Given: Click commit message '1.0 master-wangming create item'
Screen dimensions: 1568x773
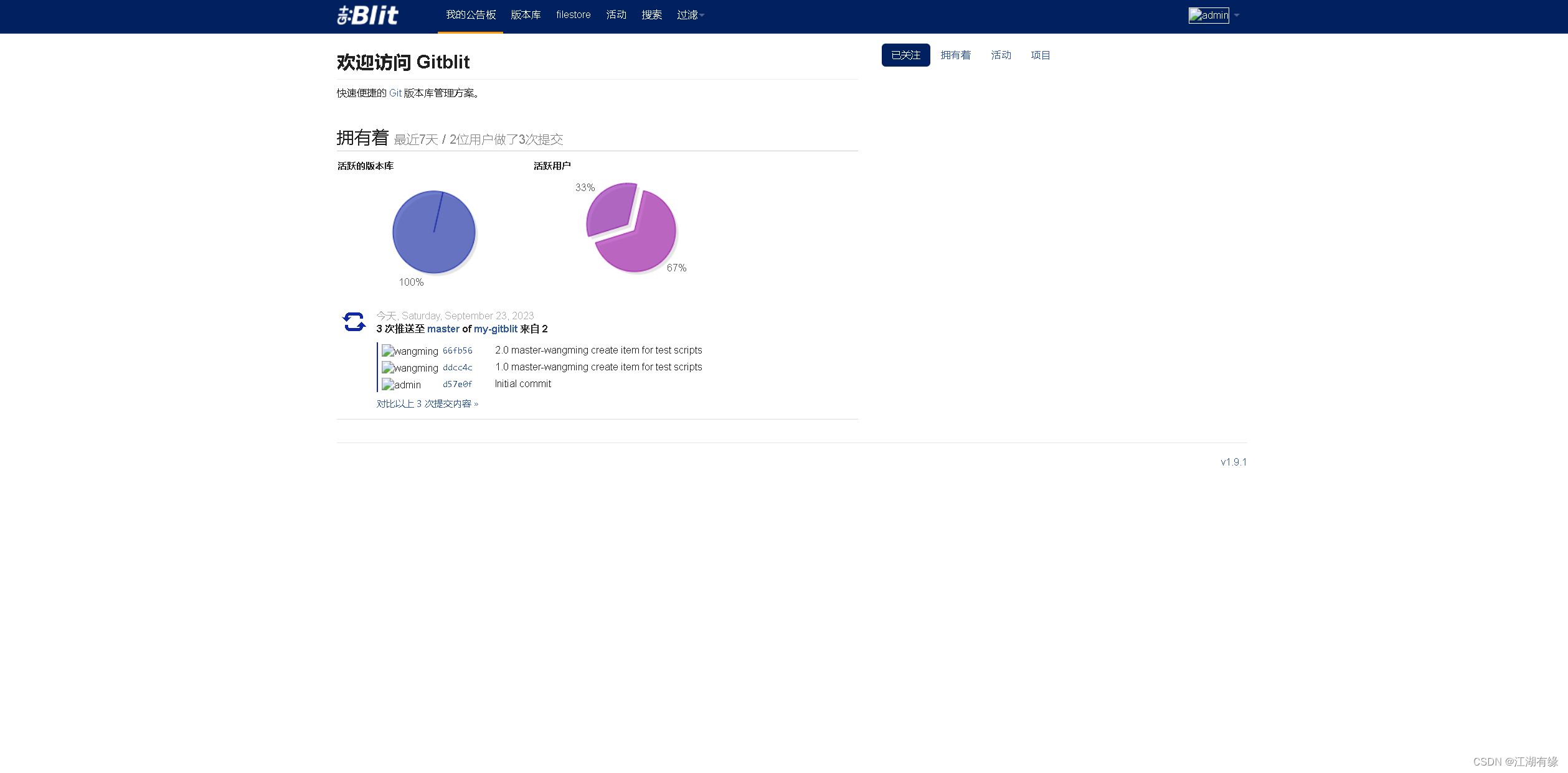Looking at the screenshot, I should [x=598, y=367].
